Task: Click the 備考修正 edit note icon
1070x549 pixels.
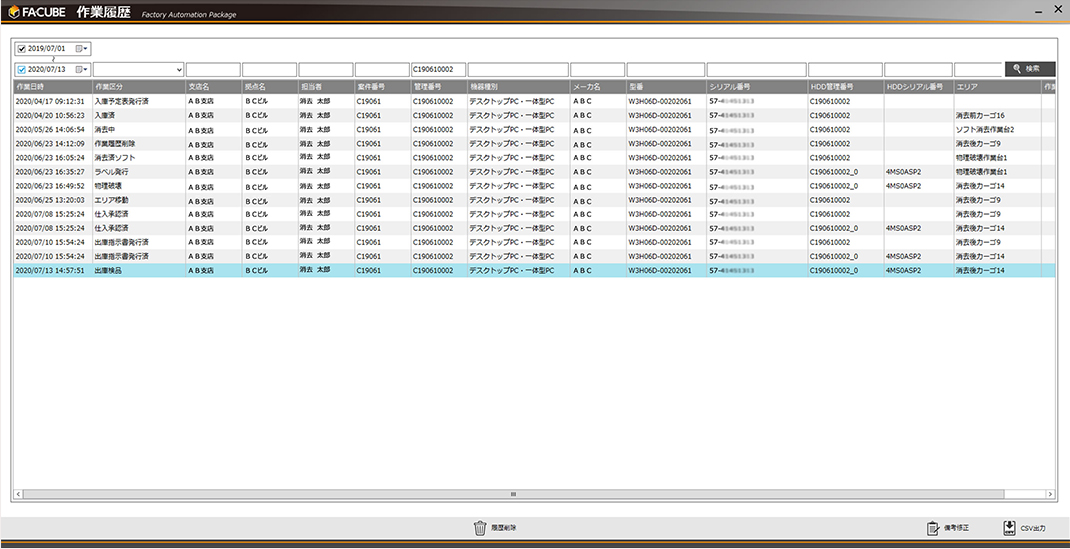Action: click(933, 528)
